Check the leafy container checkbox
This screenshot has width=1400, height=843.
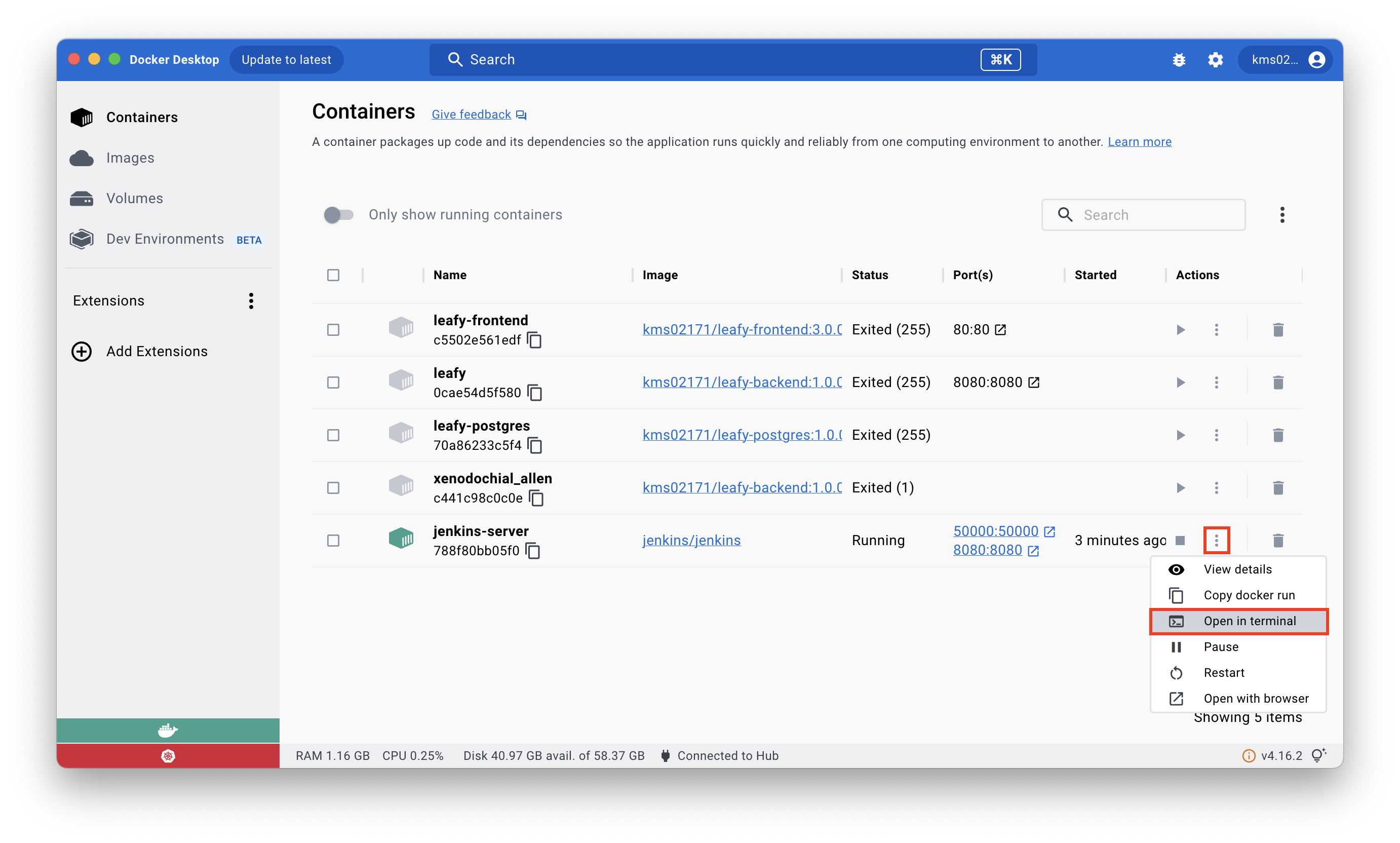coord(333,383)
